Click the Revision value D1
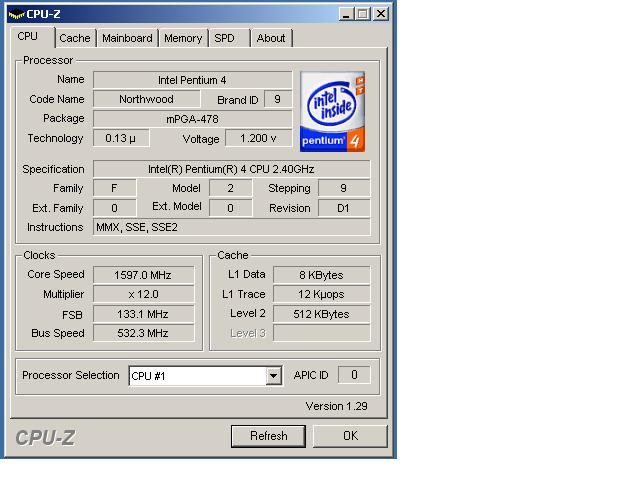 [344, 208]
